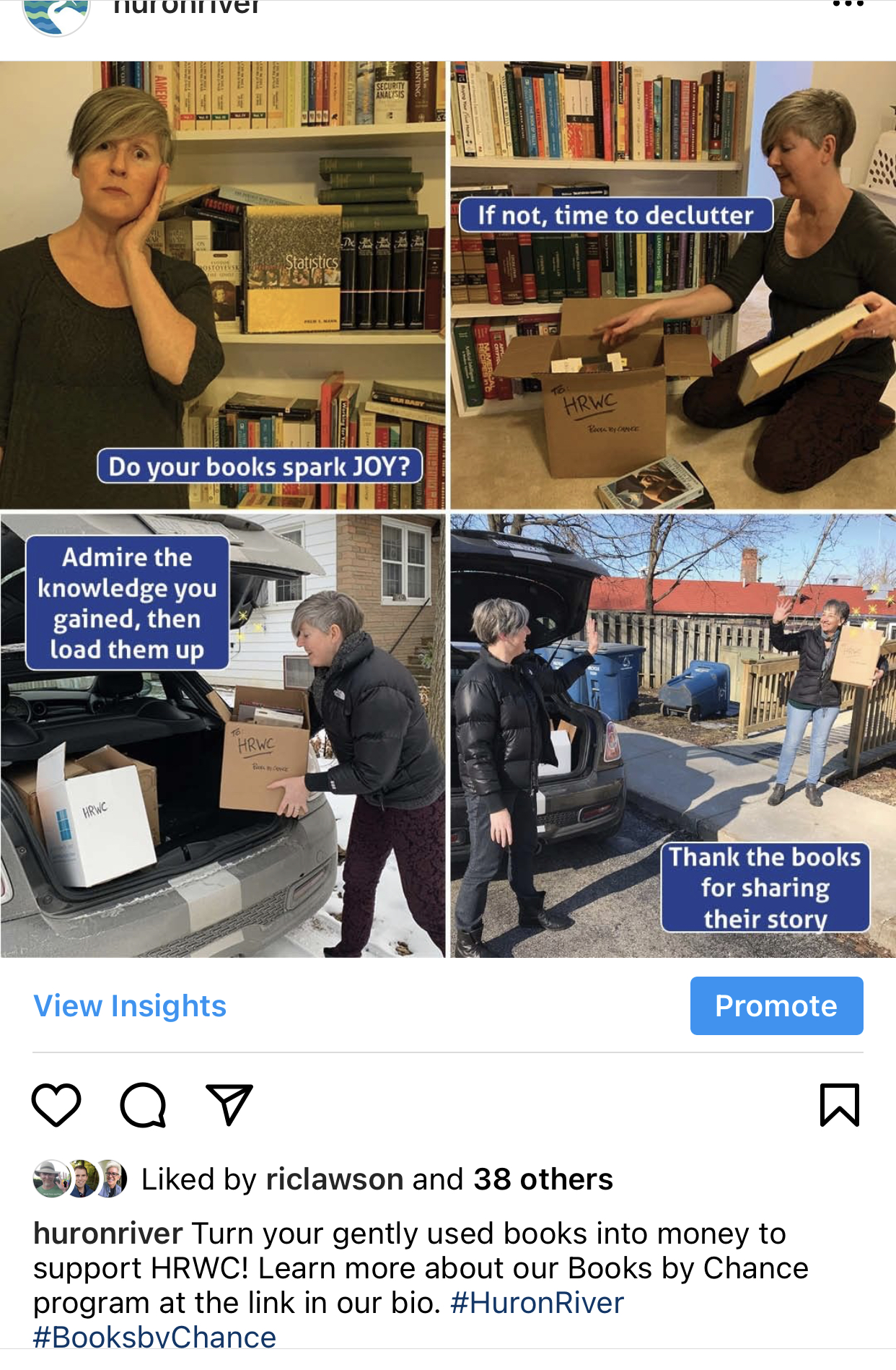Image resolution: width=896 pixels, height=1370 pixels.
Task: Tap the huronriver username in the header
Action: [x=186, y=7]
